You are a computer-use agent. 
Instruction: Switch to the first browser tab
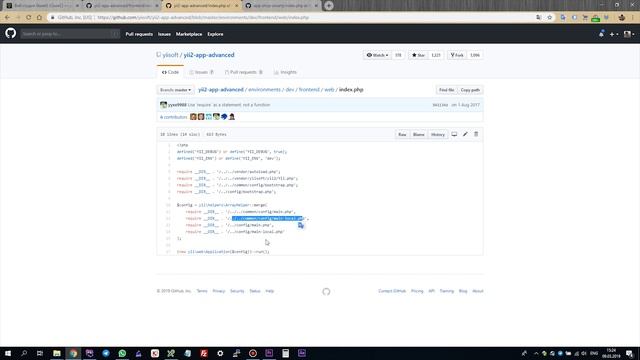pos(41,6)
